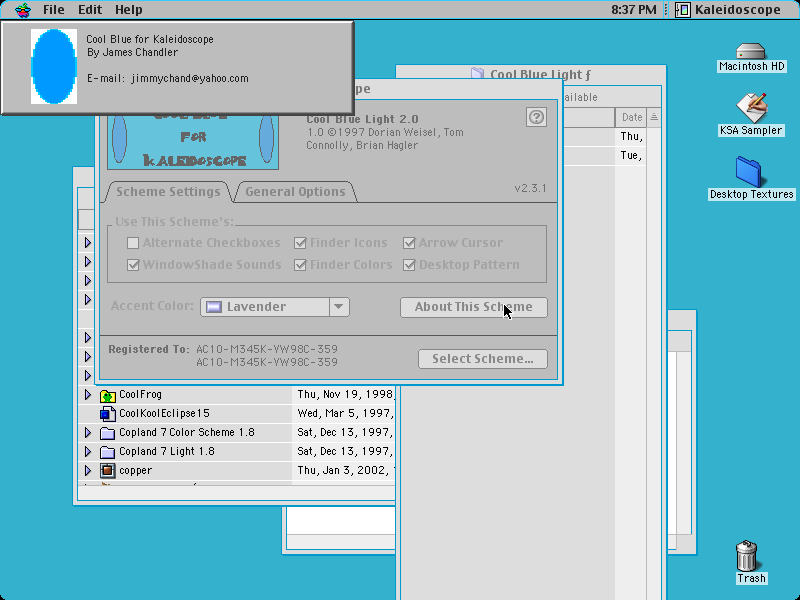
Task: Toggle the Finder Colors checkbox
Action: click(x=300, y=265)
